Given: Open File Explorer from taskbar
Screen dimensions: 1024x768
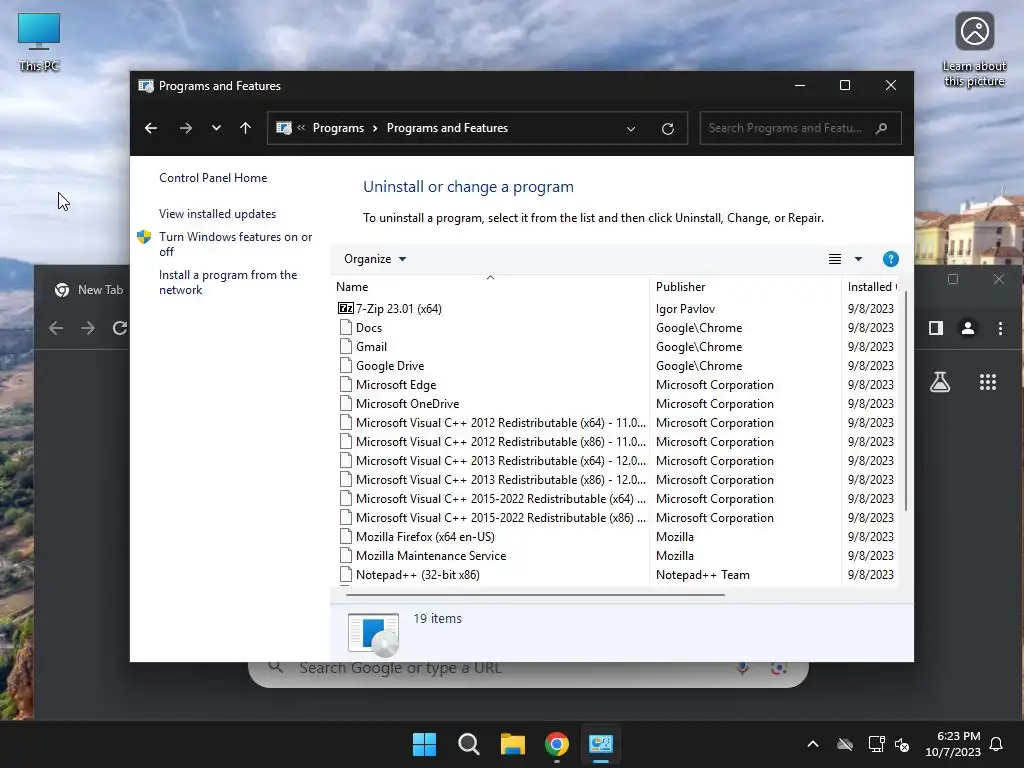Looking at the screenshot, I should 513,744.
